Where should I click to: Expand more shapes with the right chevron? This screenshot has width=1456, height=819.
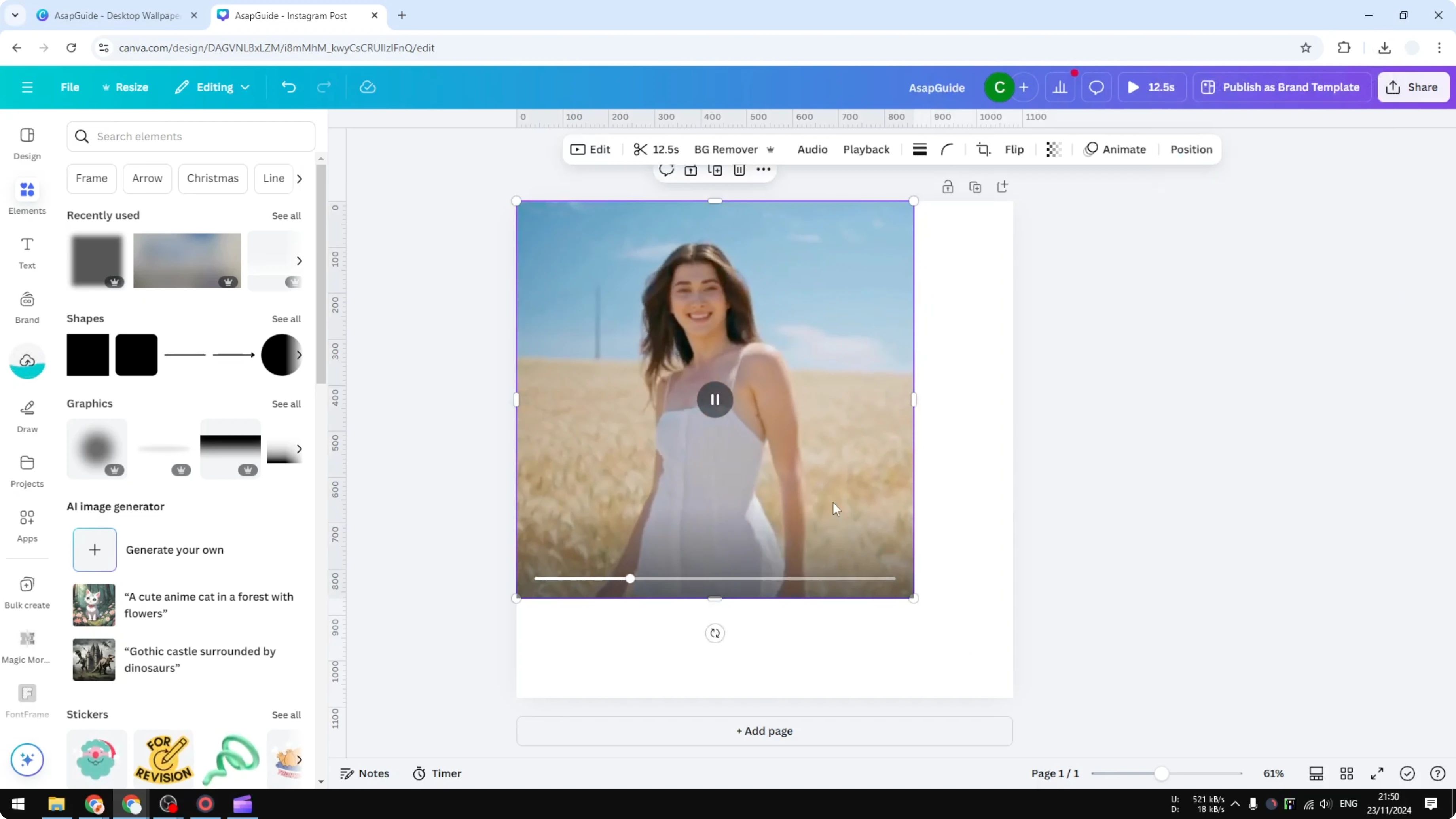click(300, 355)
